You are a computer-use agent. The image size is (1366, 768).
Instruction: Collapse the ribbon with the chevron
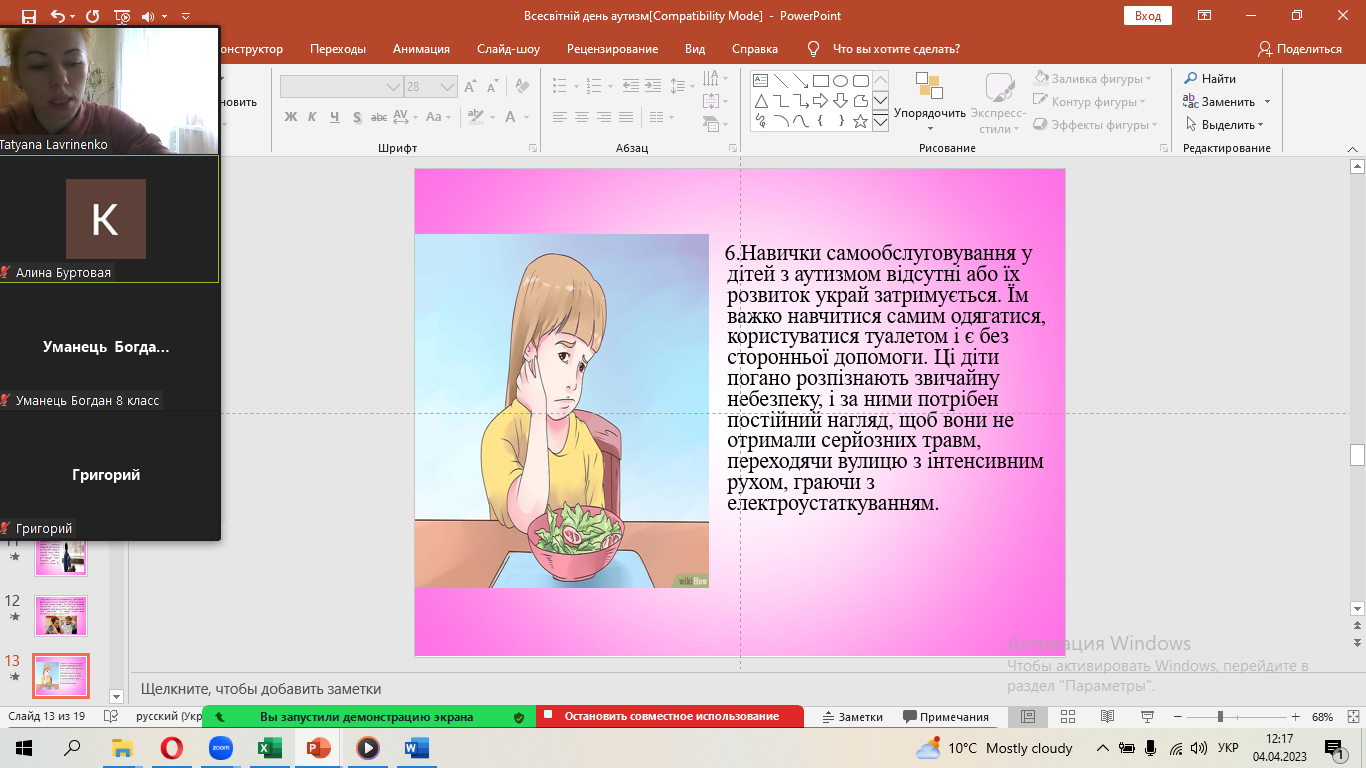pyautogui.click(x=1354, y=148)
